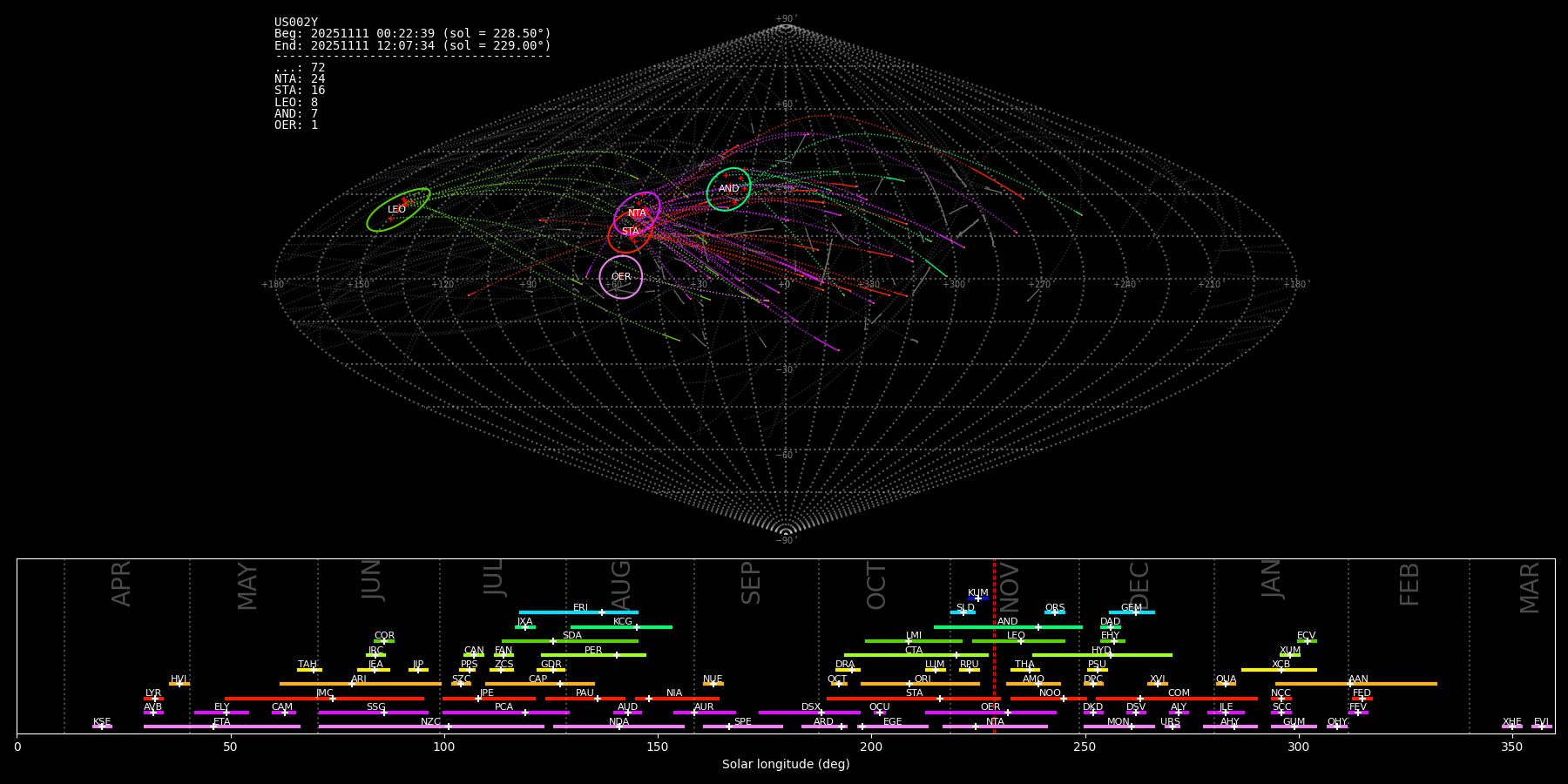Click the 'AND: 7' count entry
The height and width of the screenshot is (784, 1568).
(x=296, y=113)
